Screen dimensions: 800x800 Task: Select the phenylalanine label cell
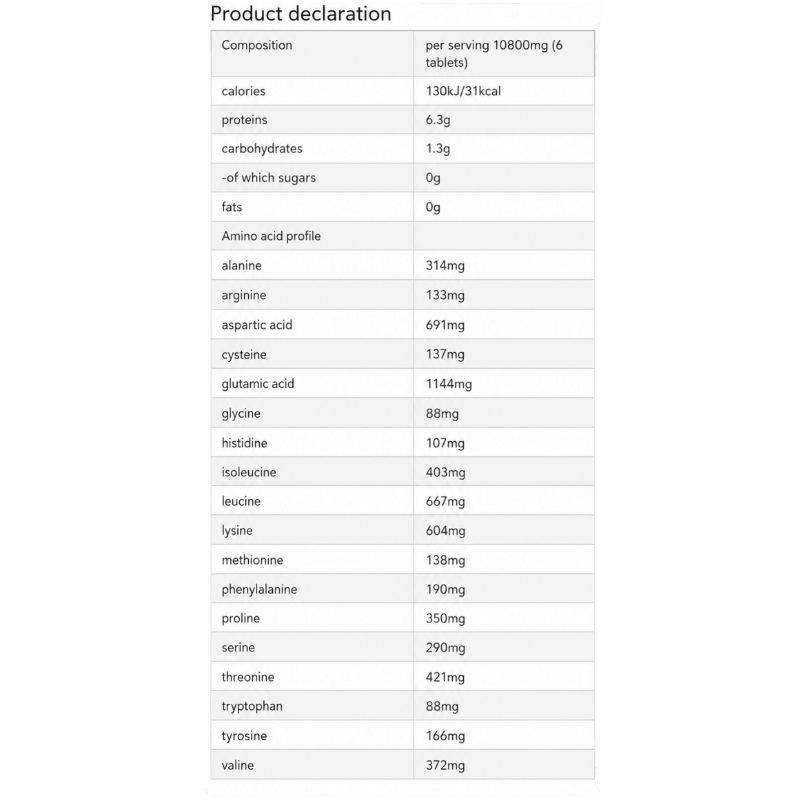click(312, 589)
